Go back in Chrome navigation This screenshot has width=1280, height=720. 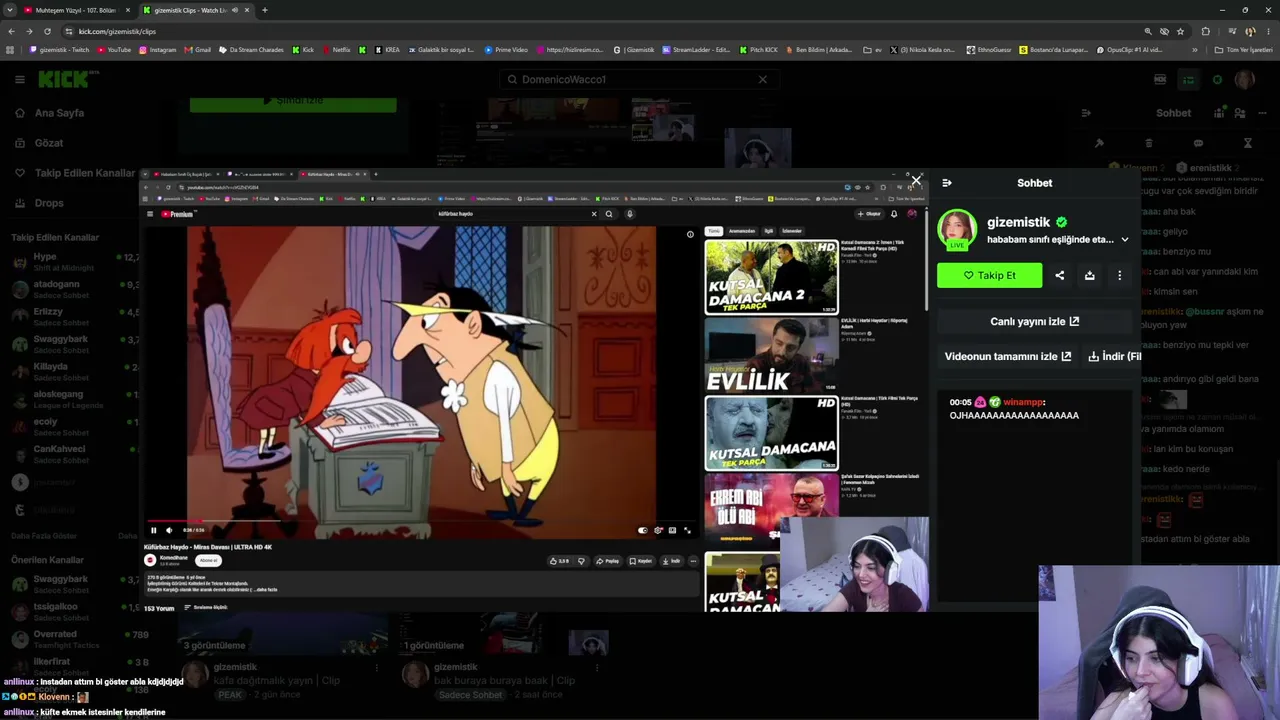point(11,31)
